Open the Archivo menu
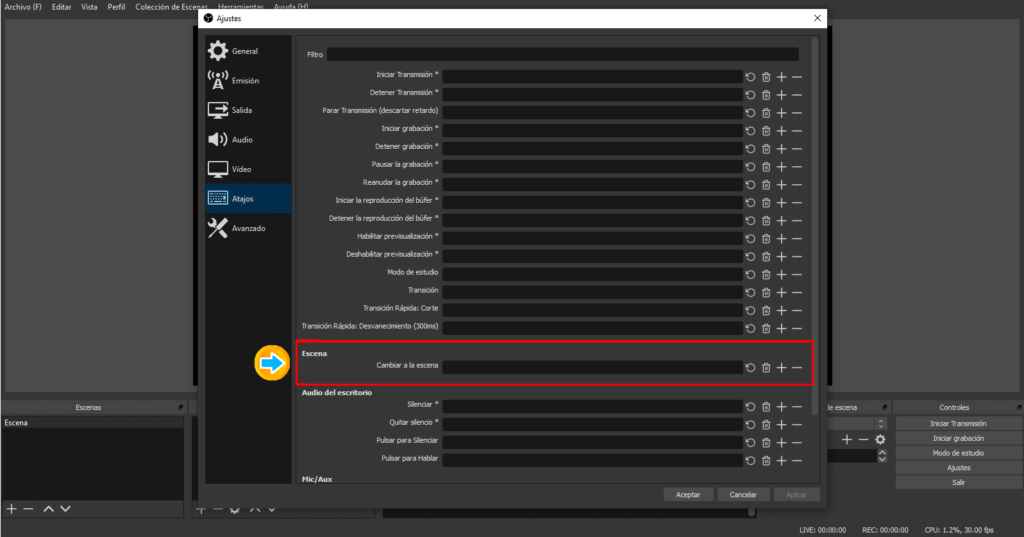The height and width of the screenshot is (537, 1024). pos(23,7)
